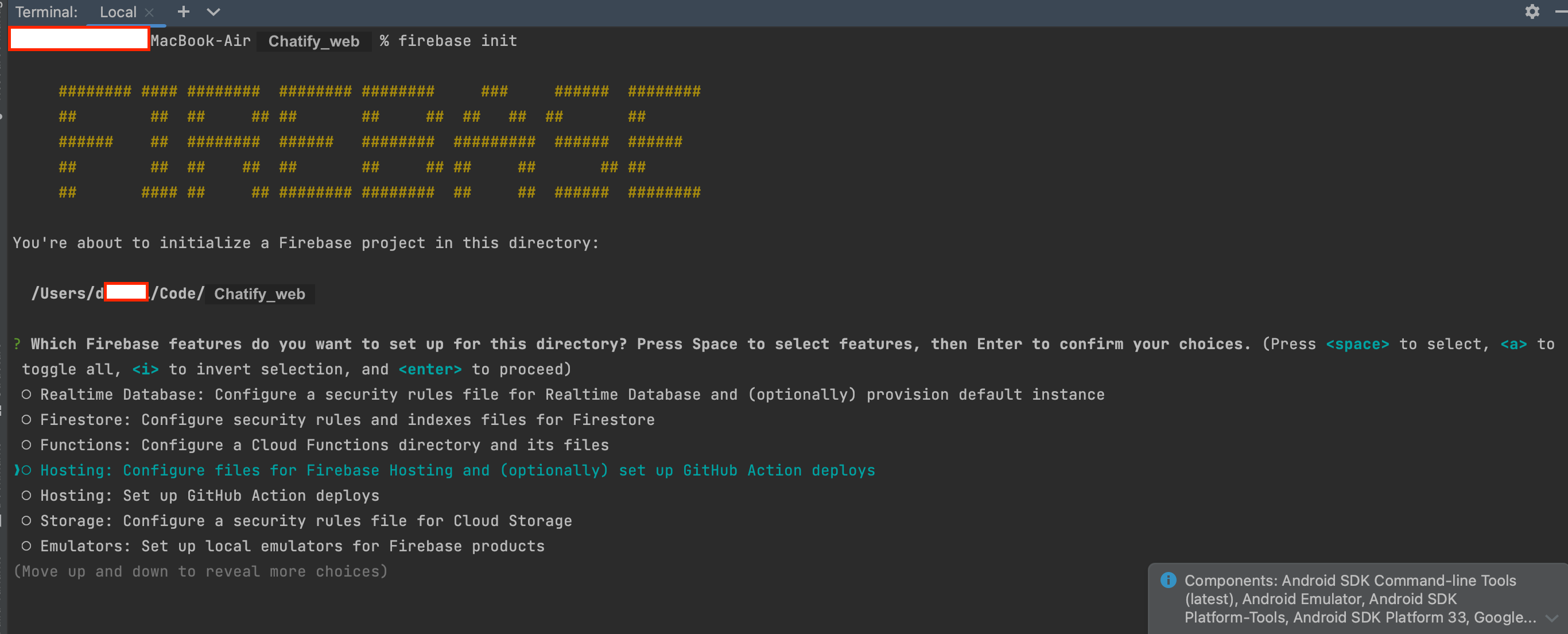Click the info icon in notification popup
Screen dimensions: 1568x634
pyautogui.click(x=1167, y=580)
